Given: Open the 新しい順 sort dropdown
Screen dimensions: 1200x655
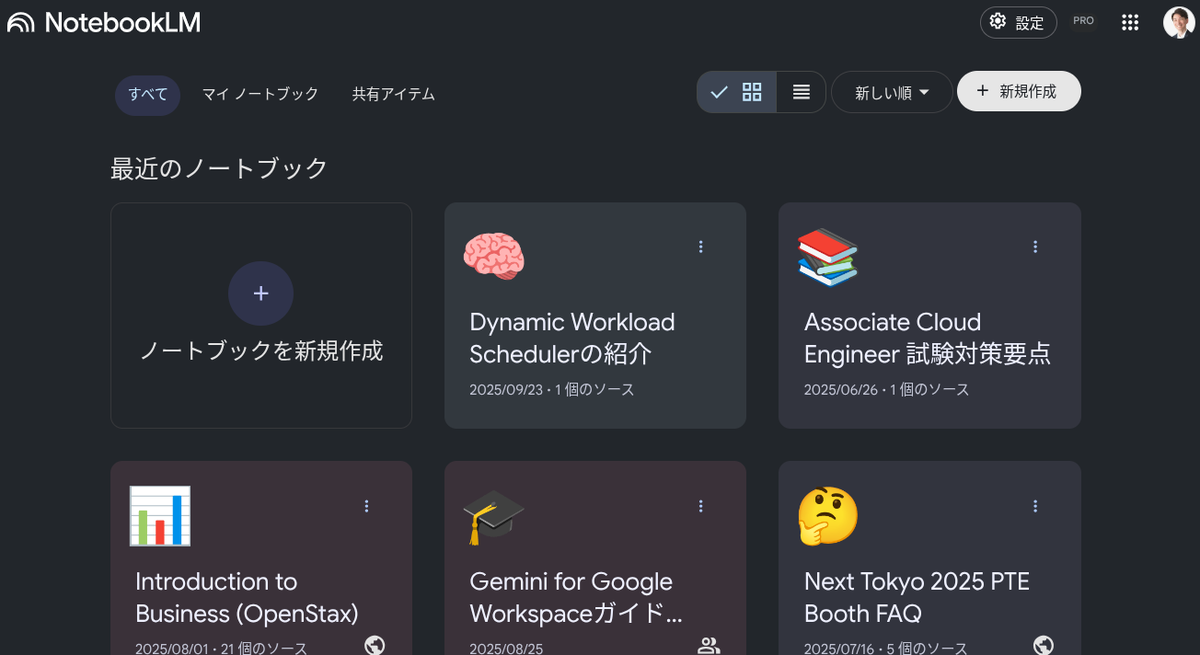Looking at the screenshot, I should 892,92.
